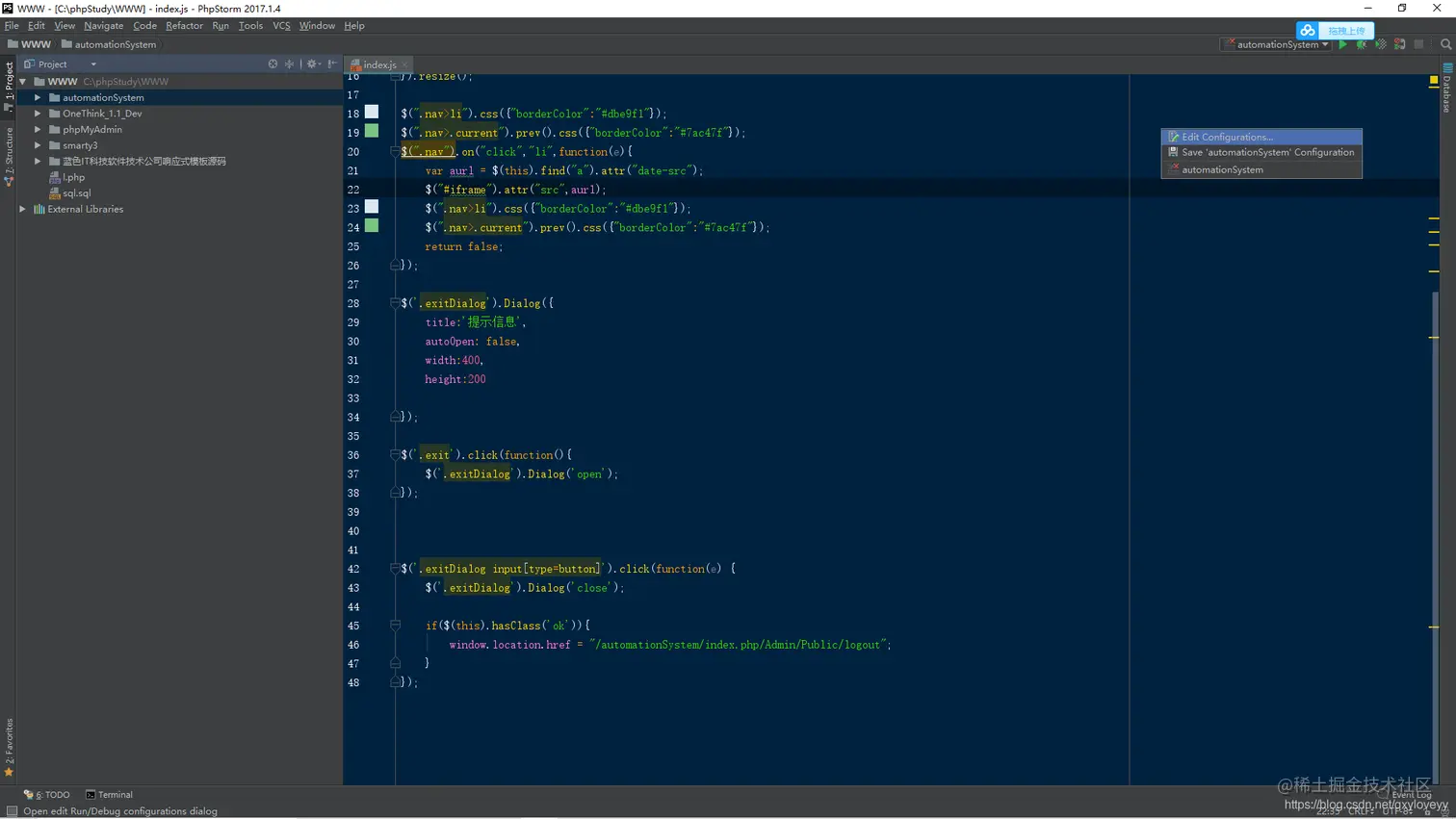Open the Terminal tool window
1456x819 pixels.
tap(109, 795)
